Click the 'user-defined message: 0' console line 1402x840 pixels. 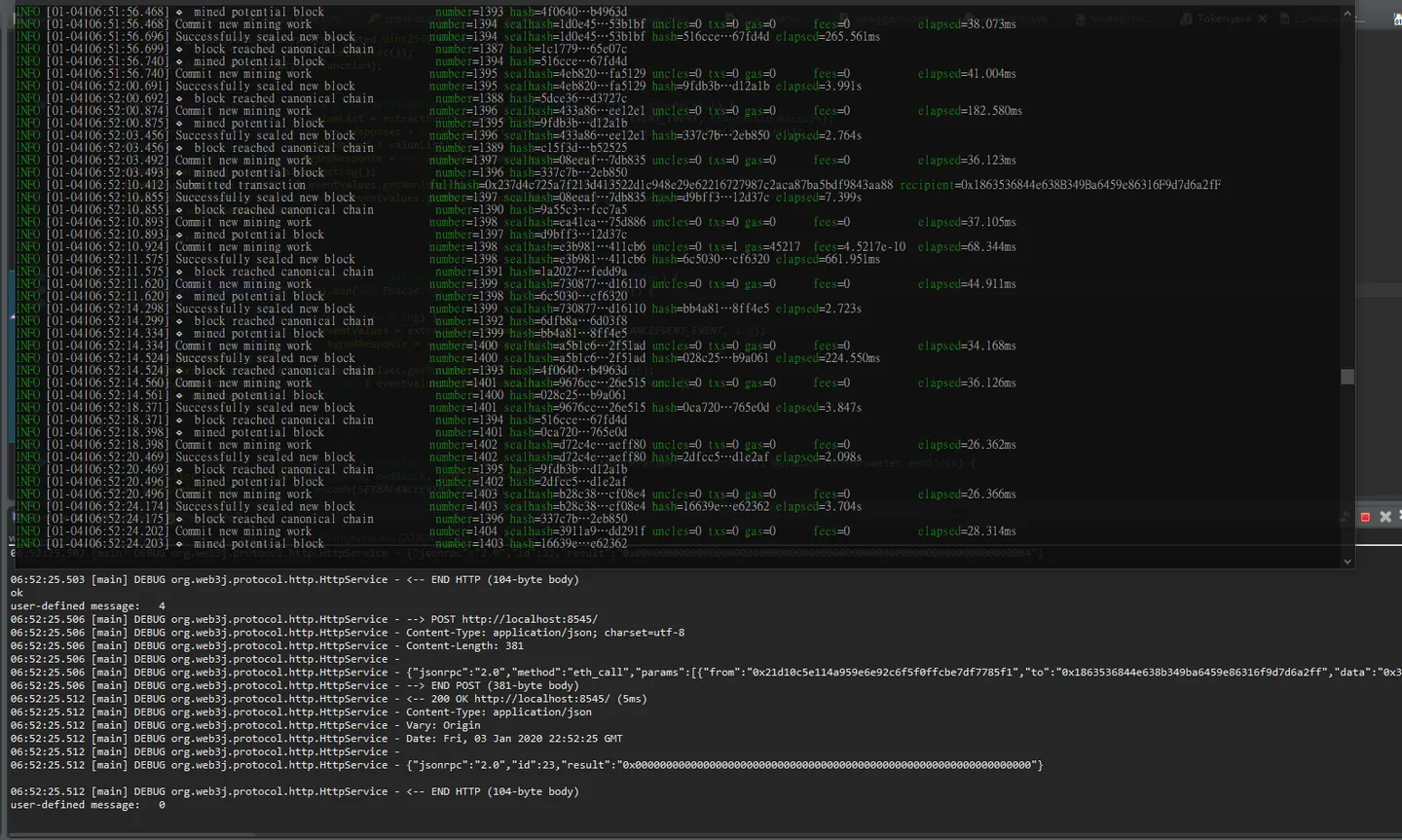click(x=88, y=805)
